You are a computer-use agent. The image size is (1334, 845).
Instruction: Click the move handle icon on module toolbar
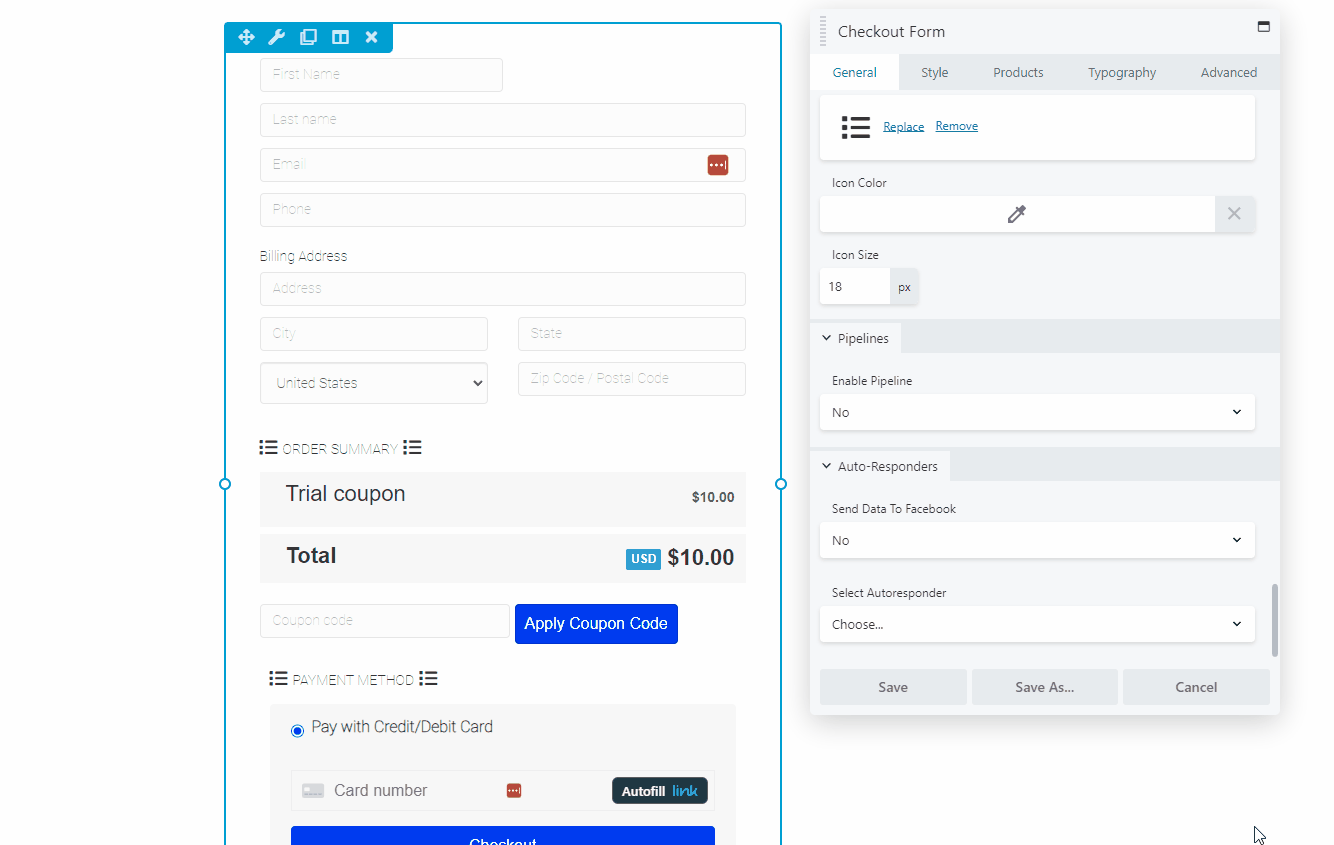246,37
